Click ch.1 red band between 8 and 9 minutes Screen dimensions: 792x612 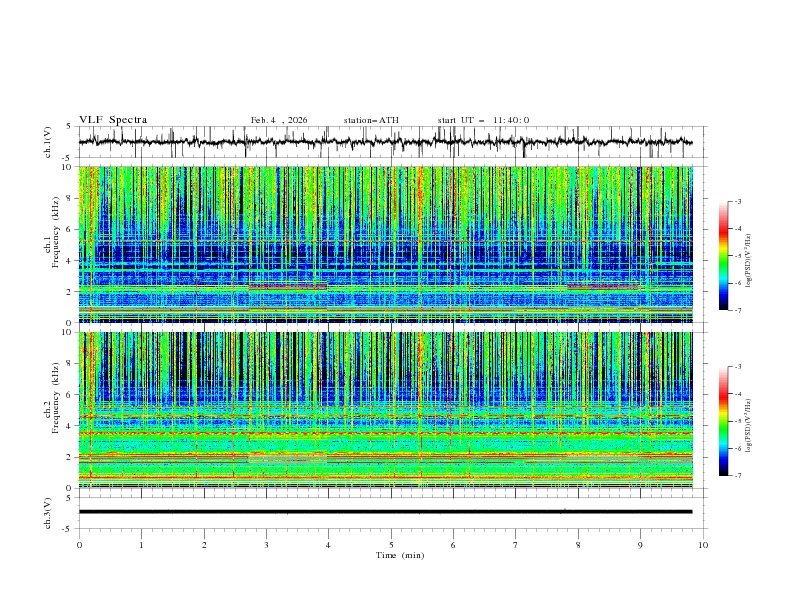click(602, 287)
